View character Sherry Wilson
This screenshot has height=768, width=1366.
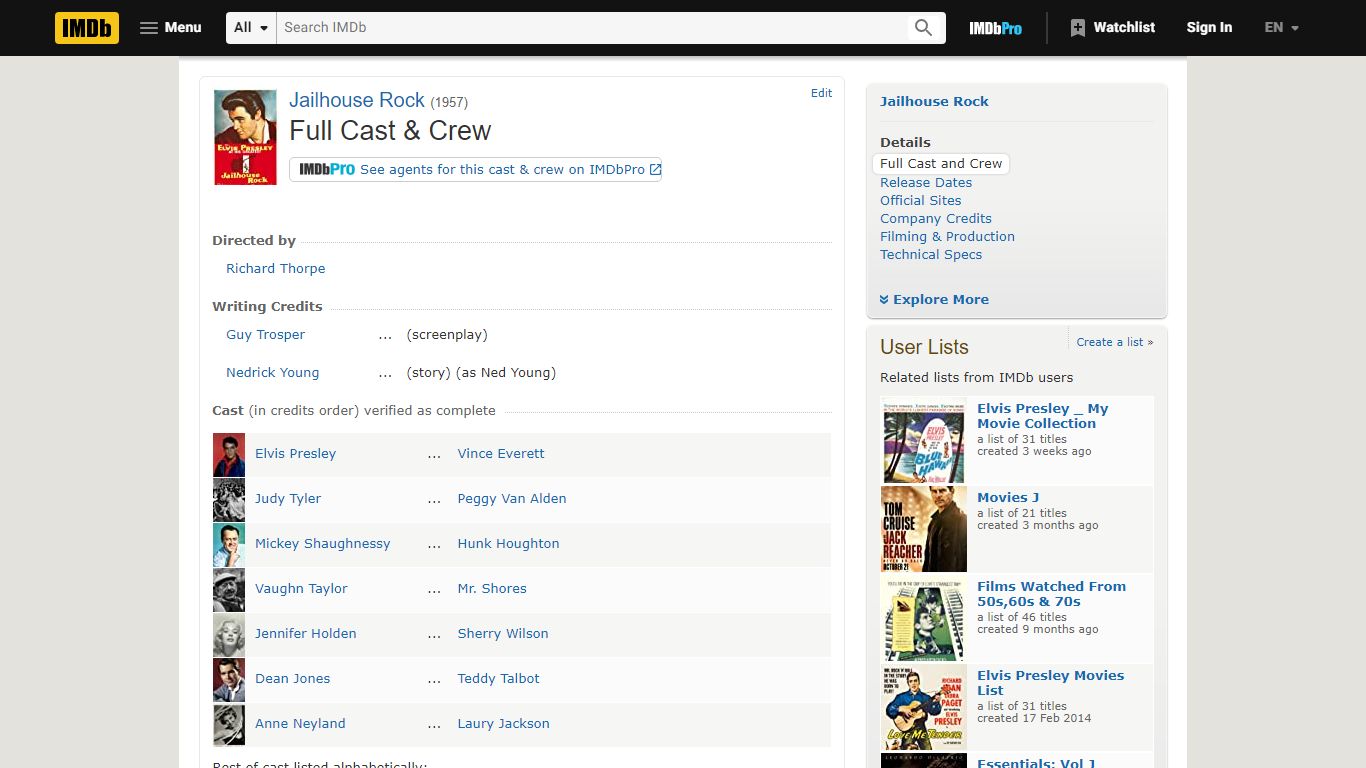[x=503, y=634]
